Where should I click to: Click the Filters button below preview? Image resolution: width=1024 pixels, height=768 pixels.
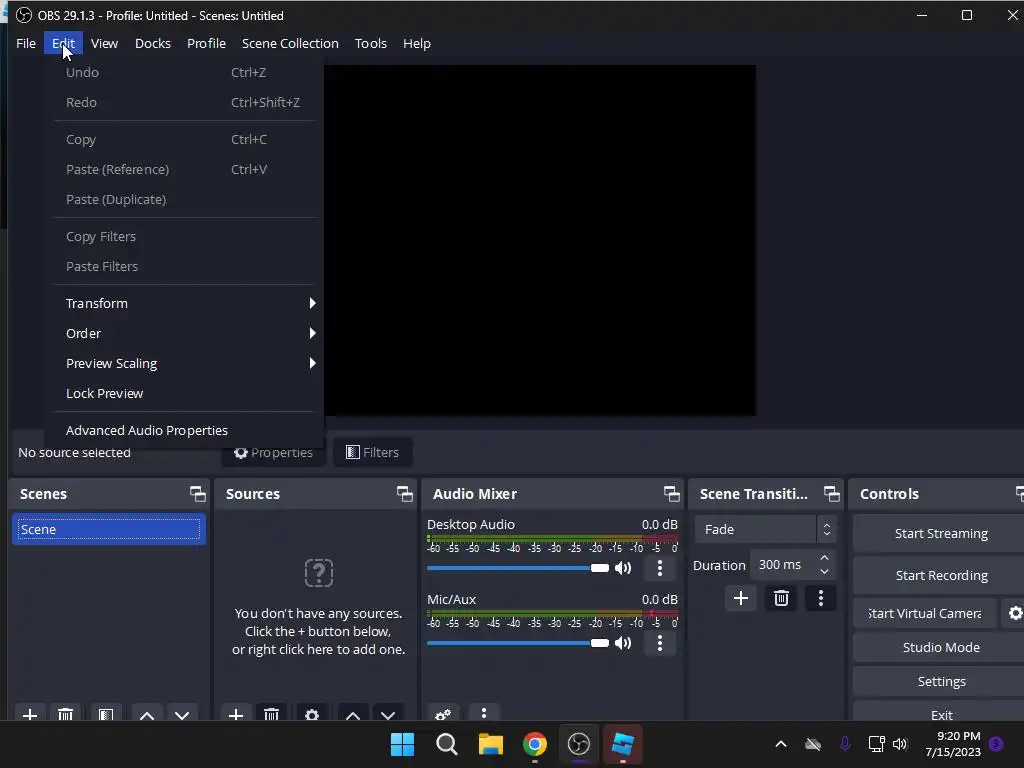tap(372, 452)
